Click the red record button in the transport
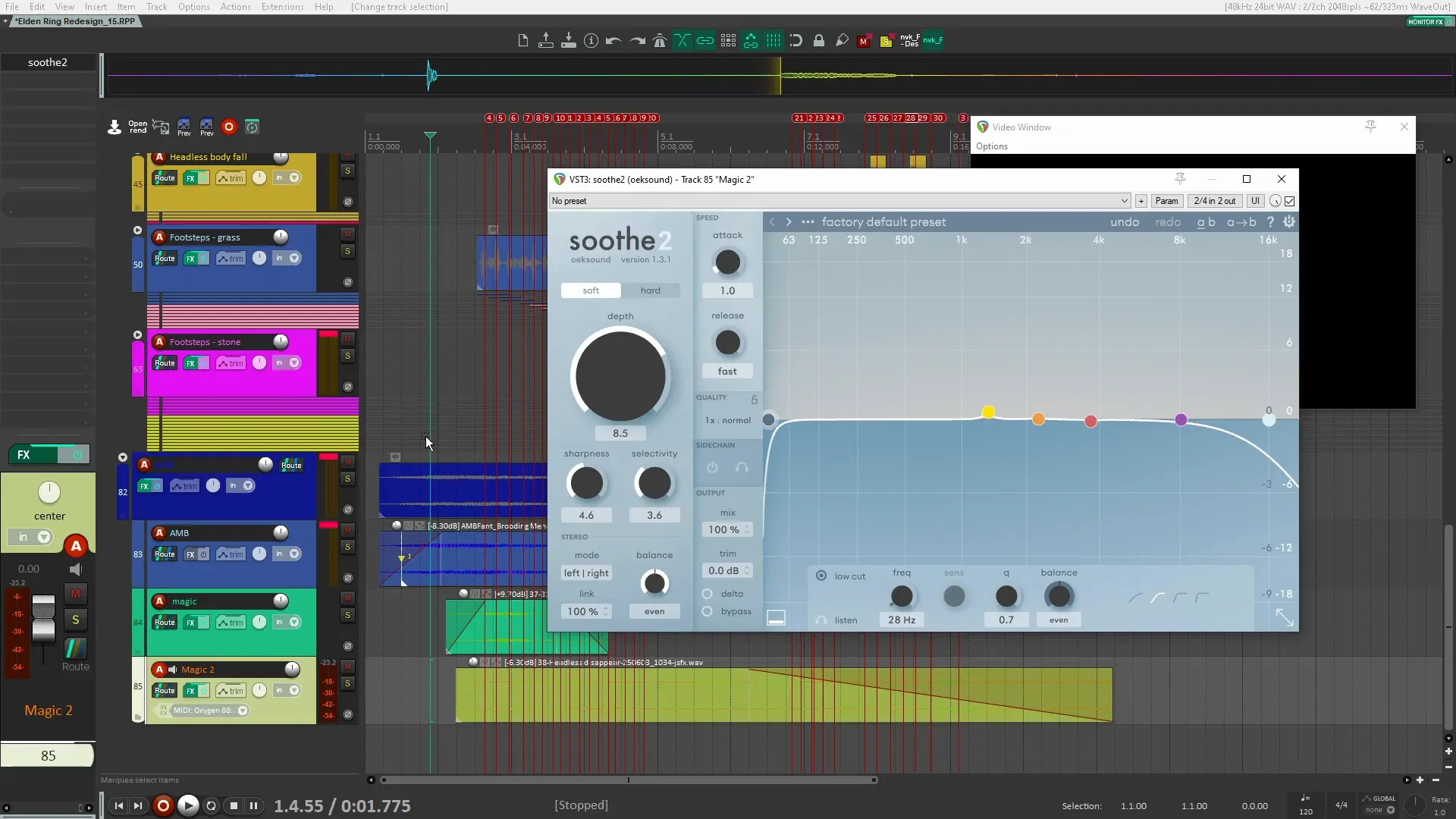The image size is (1456, 819). [x=163, y=805]
